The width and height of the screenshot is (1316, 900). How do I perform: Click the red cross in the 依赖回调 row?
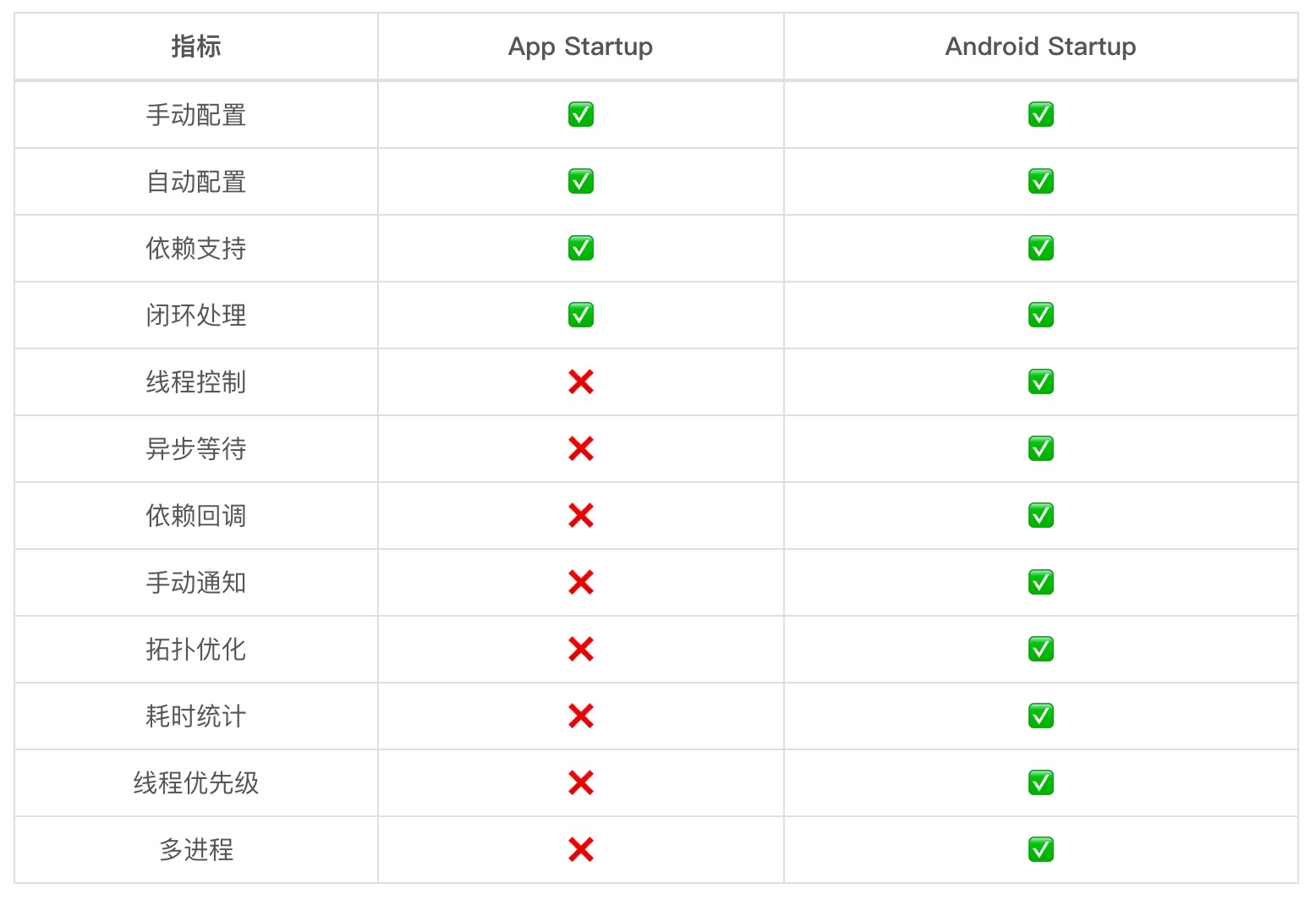point(580,515)
